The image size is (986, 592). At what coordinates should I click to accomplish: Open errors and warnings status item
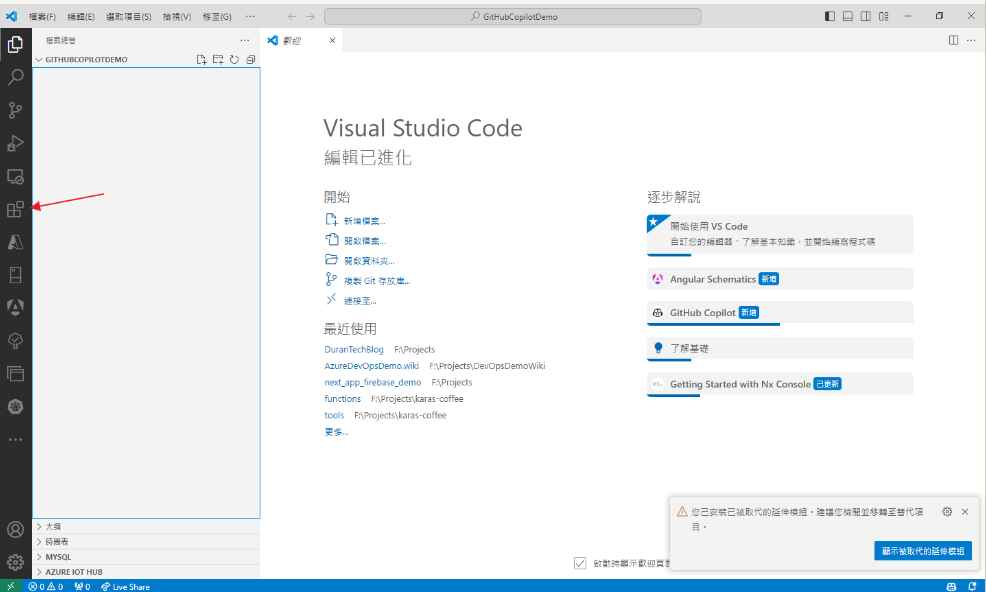pos(45,586)
